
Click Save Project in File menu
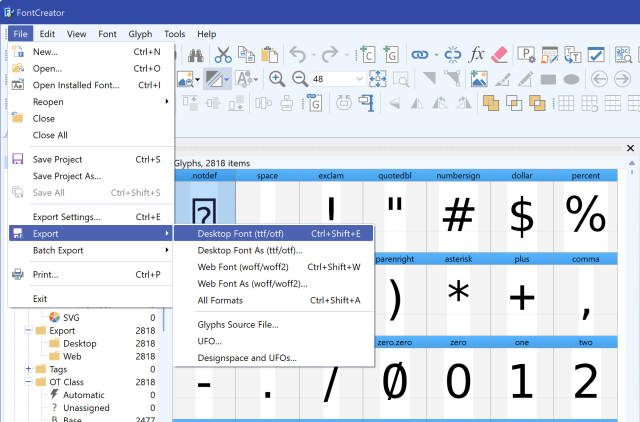pyautogui.click(x=91, y=159)
